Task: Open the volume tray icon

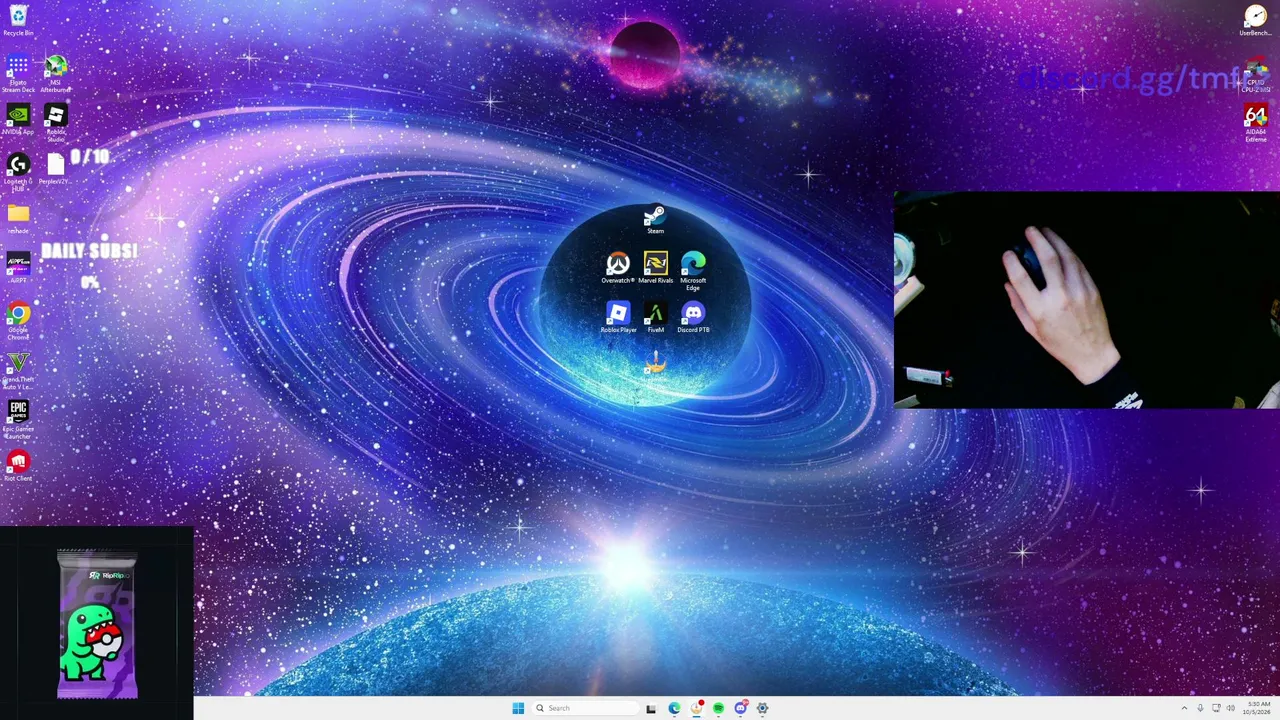Action: [x=1231, y=708]
